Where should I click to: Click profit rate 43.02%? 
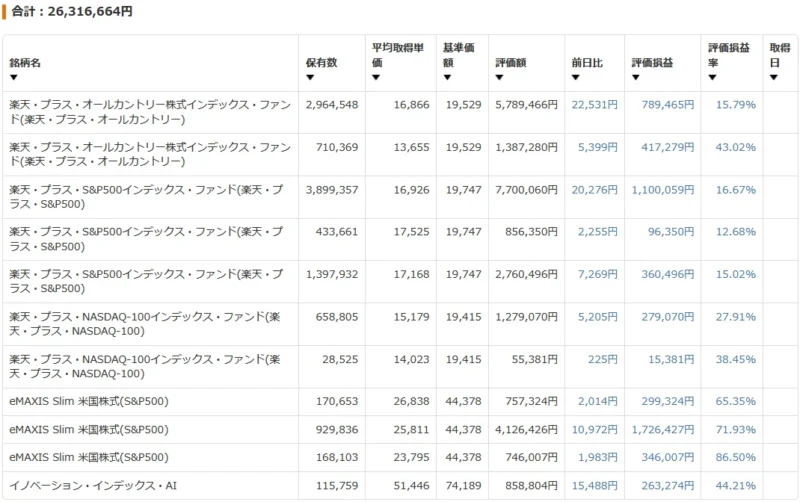736,147
